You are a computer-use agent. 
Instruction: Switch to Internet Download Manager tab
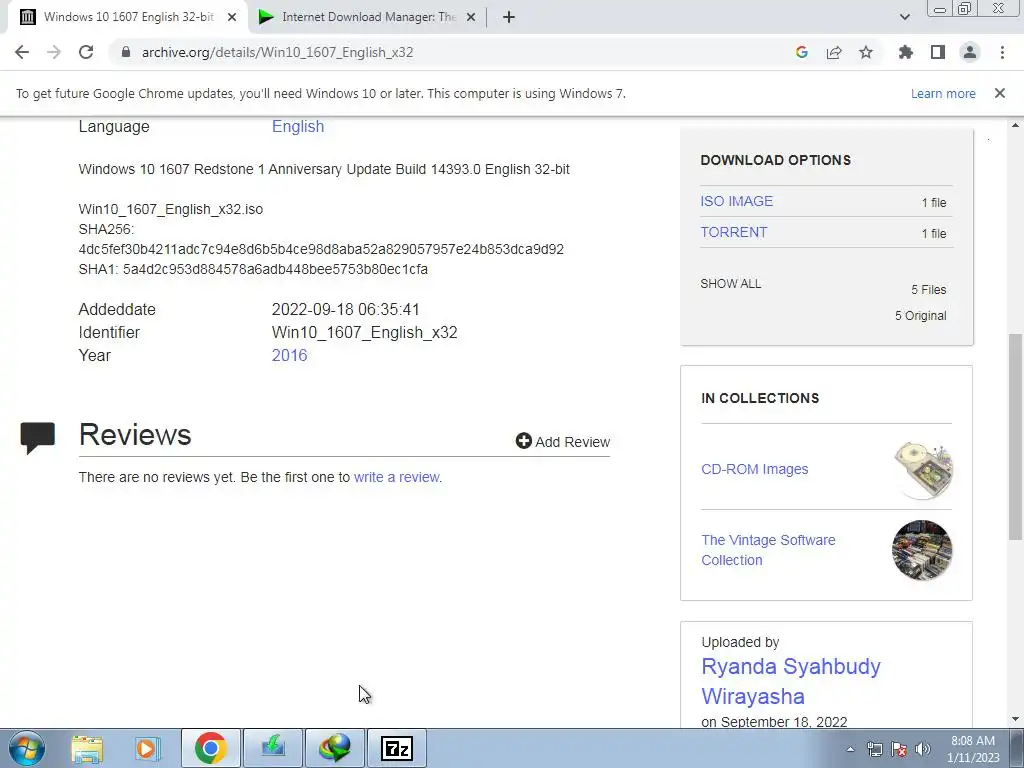(x=369, y=17)
